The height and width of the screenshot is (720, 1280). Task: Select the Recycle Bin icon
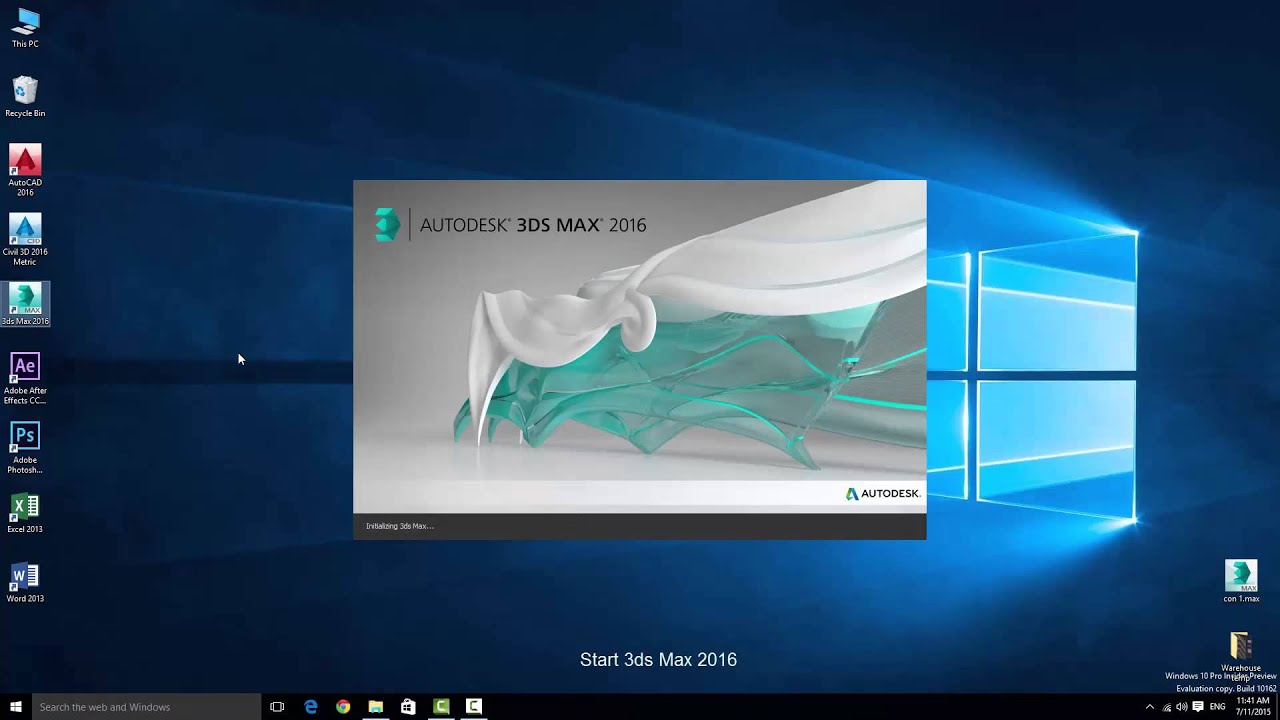[x=25, y=97]
